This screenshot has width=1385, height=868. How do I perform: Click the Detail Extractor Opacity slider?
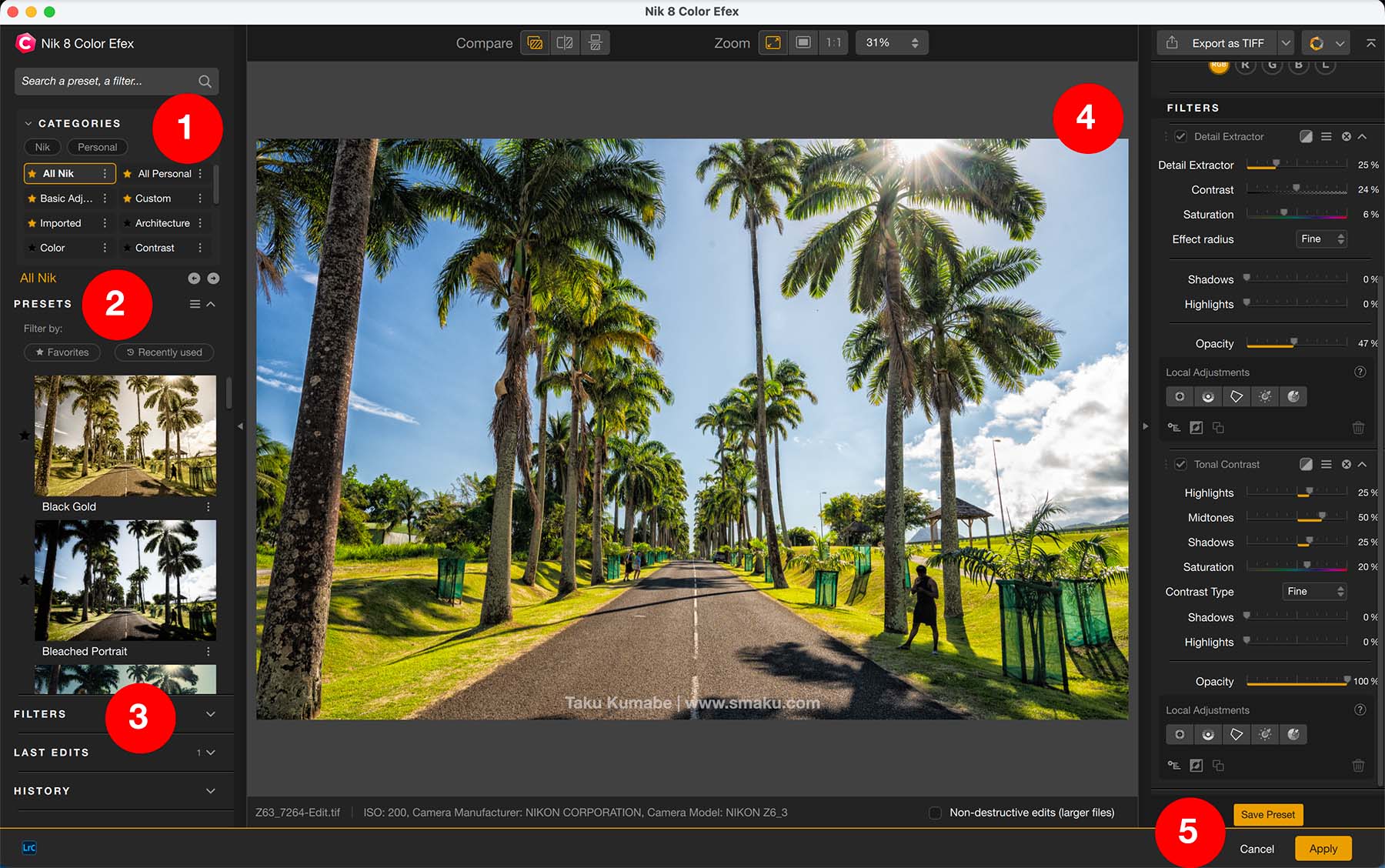[x=1296, y=344]
